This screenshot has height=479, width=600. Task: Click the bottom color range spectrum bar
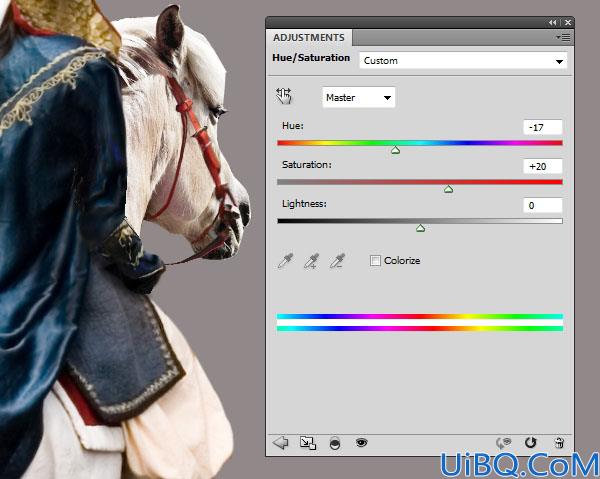(420, 329)
